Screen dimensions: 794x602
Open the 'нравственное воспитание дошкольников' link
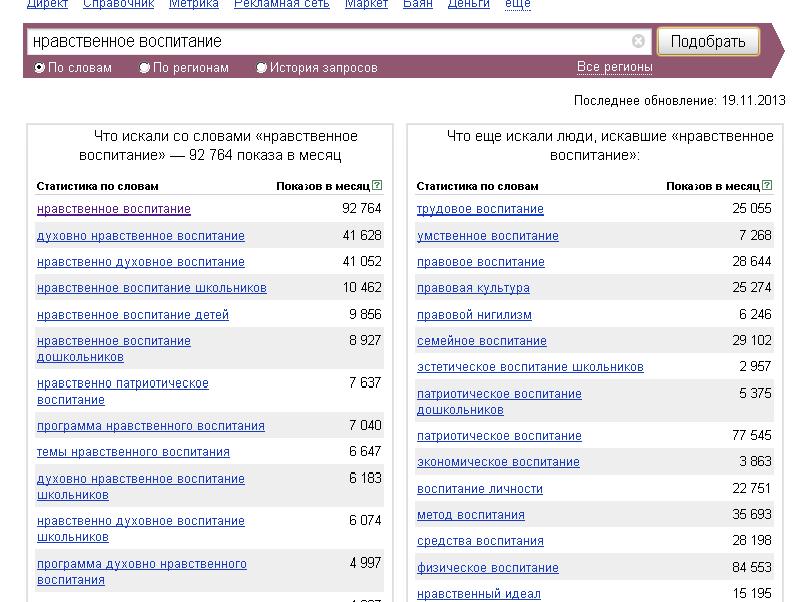point(113,349)
